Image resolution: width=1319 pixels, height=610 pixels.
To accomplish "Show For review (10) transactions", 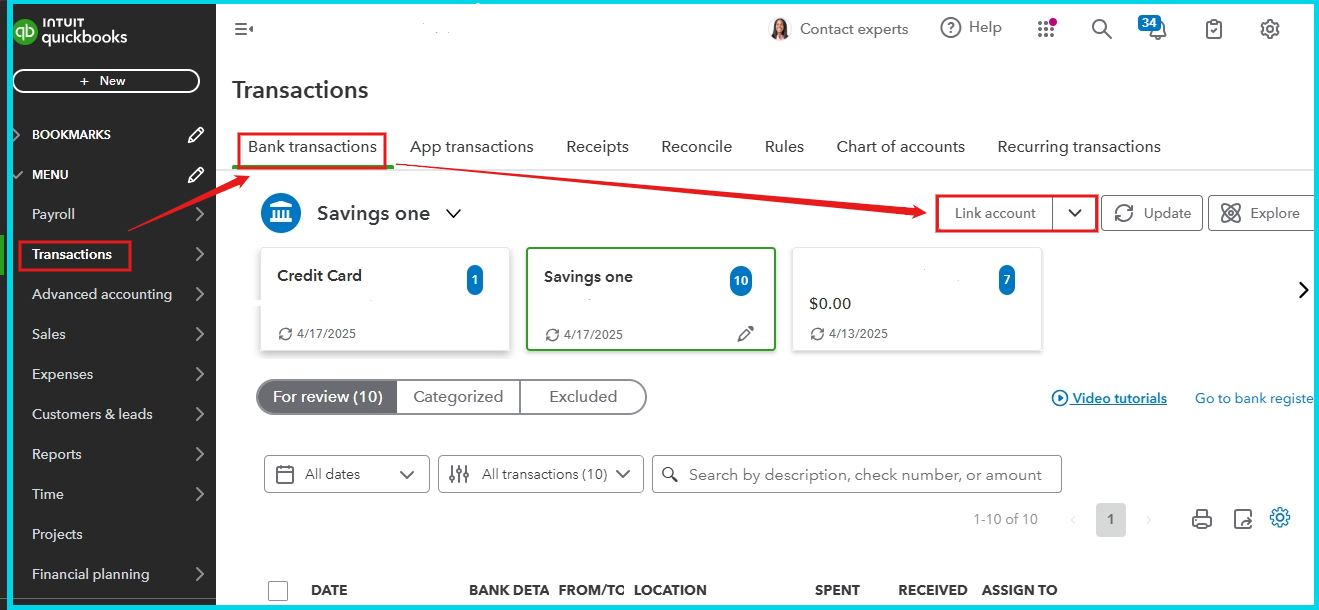I will 328,397.
